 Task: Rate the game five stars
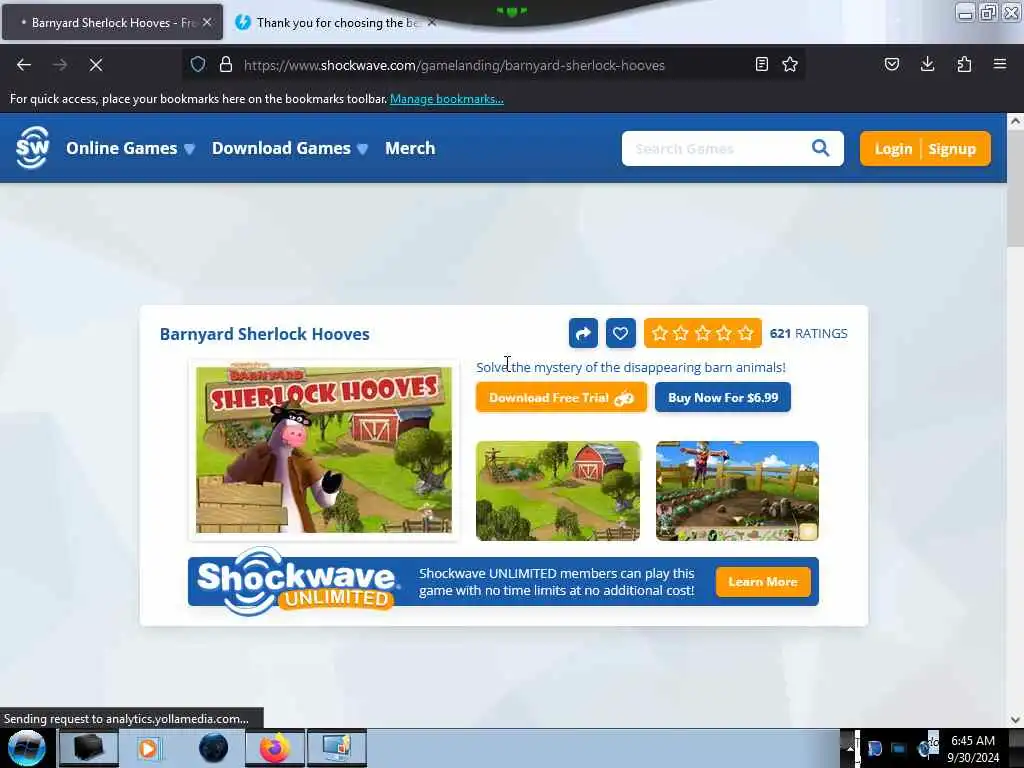pos(746,333)
